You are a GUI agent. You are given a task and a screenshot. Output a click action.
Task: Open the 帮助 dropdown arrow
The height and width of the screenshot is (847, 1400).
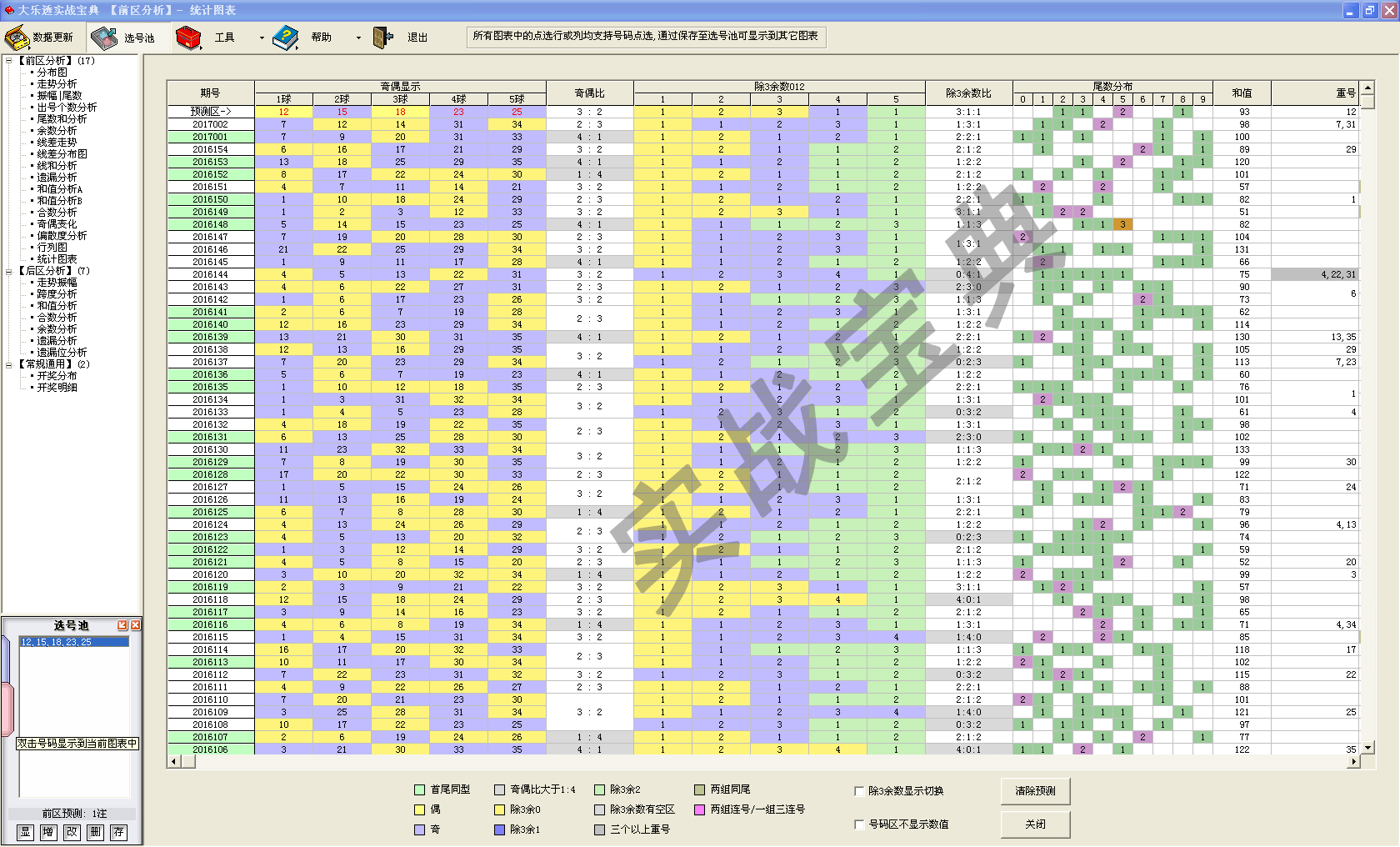click(358, 38)
